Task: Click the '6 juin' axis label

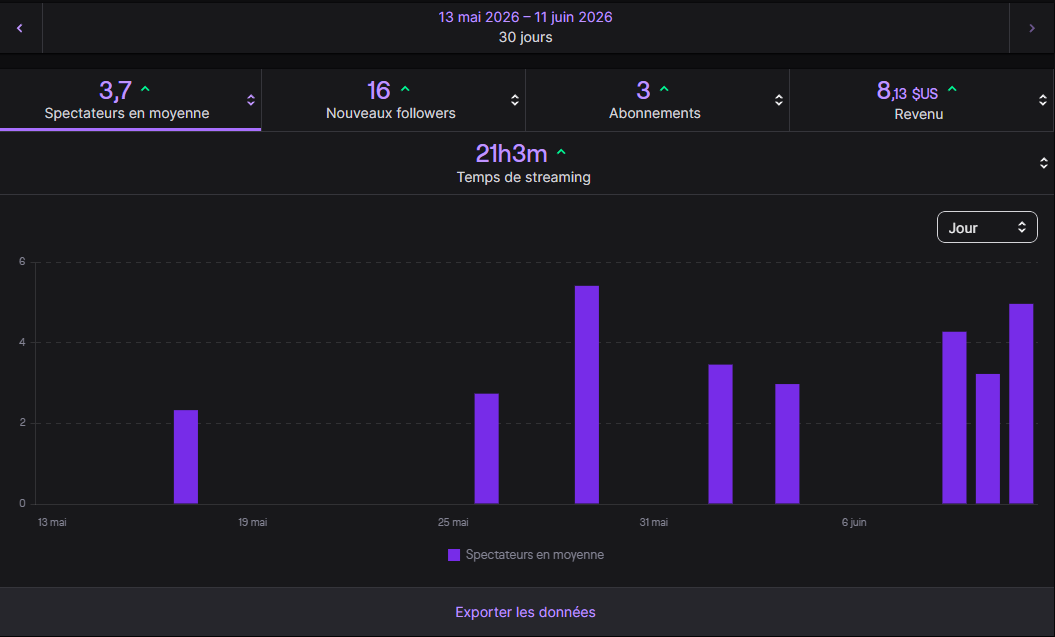Action: pyautogui.click(x=854, y=522)
